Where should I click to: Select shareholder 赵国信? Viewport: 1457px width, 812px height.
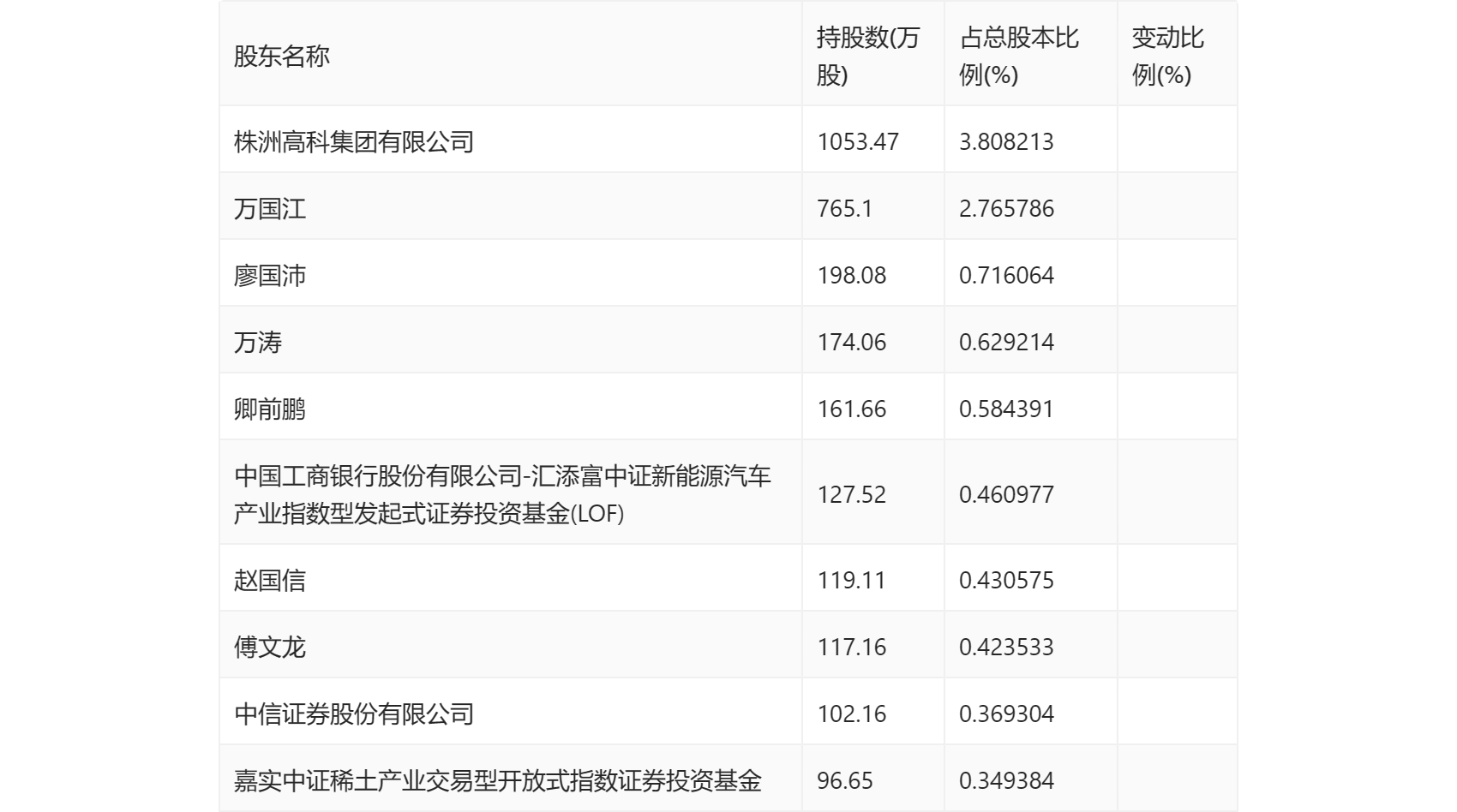270,580
